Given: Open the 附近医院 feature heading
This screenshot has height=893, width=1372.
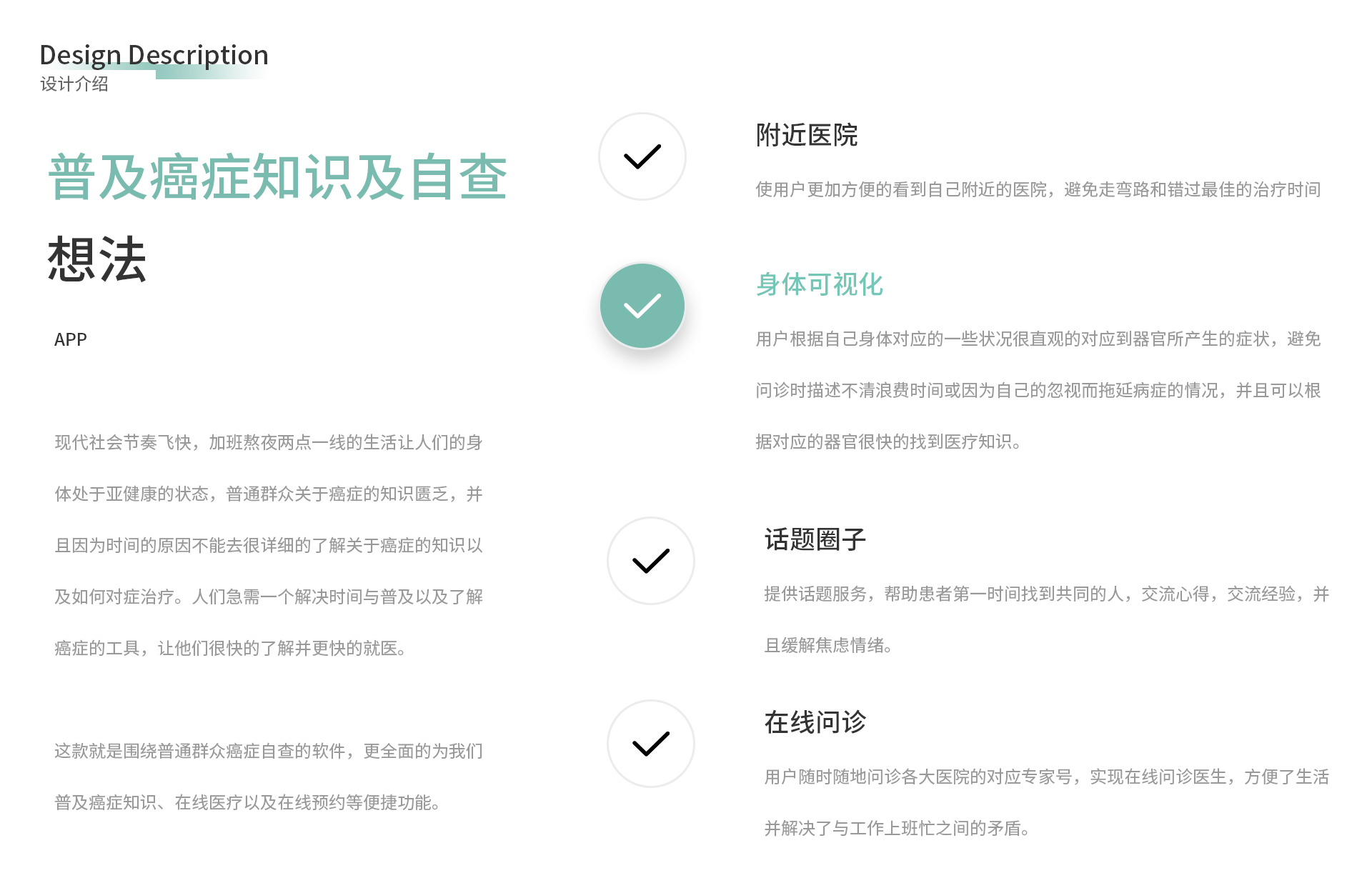Looking at the screenshot, I should 806,135.
